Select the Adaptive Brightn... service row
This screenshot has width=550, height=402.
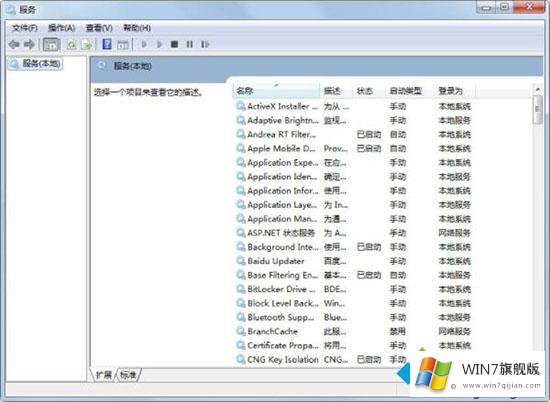(354, 120)
